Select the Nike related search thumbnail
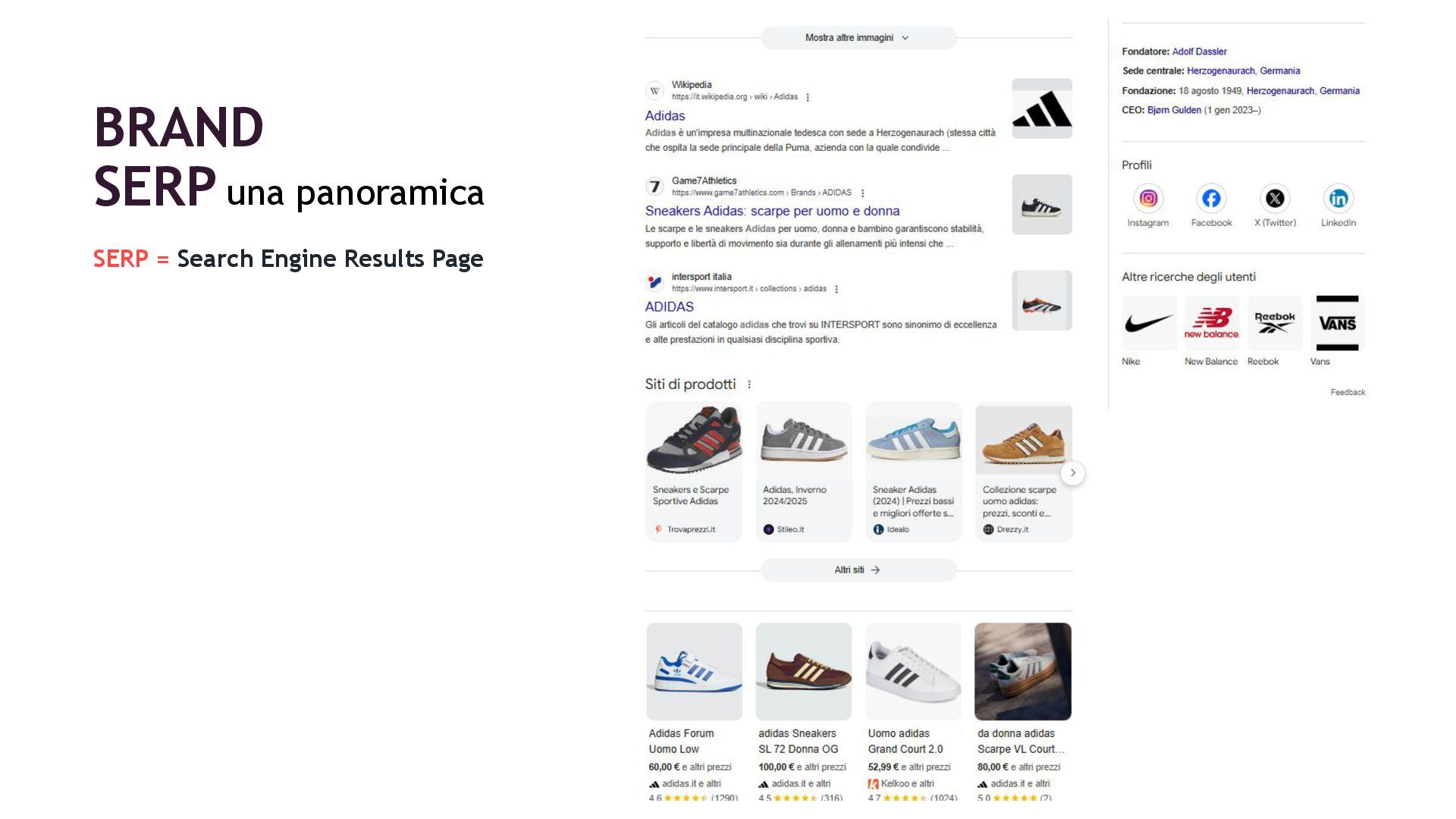 point(1149,324)
